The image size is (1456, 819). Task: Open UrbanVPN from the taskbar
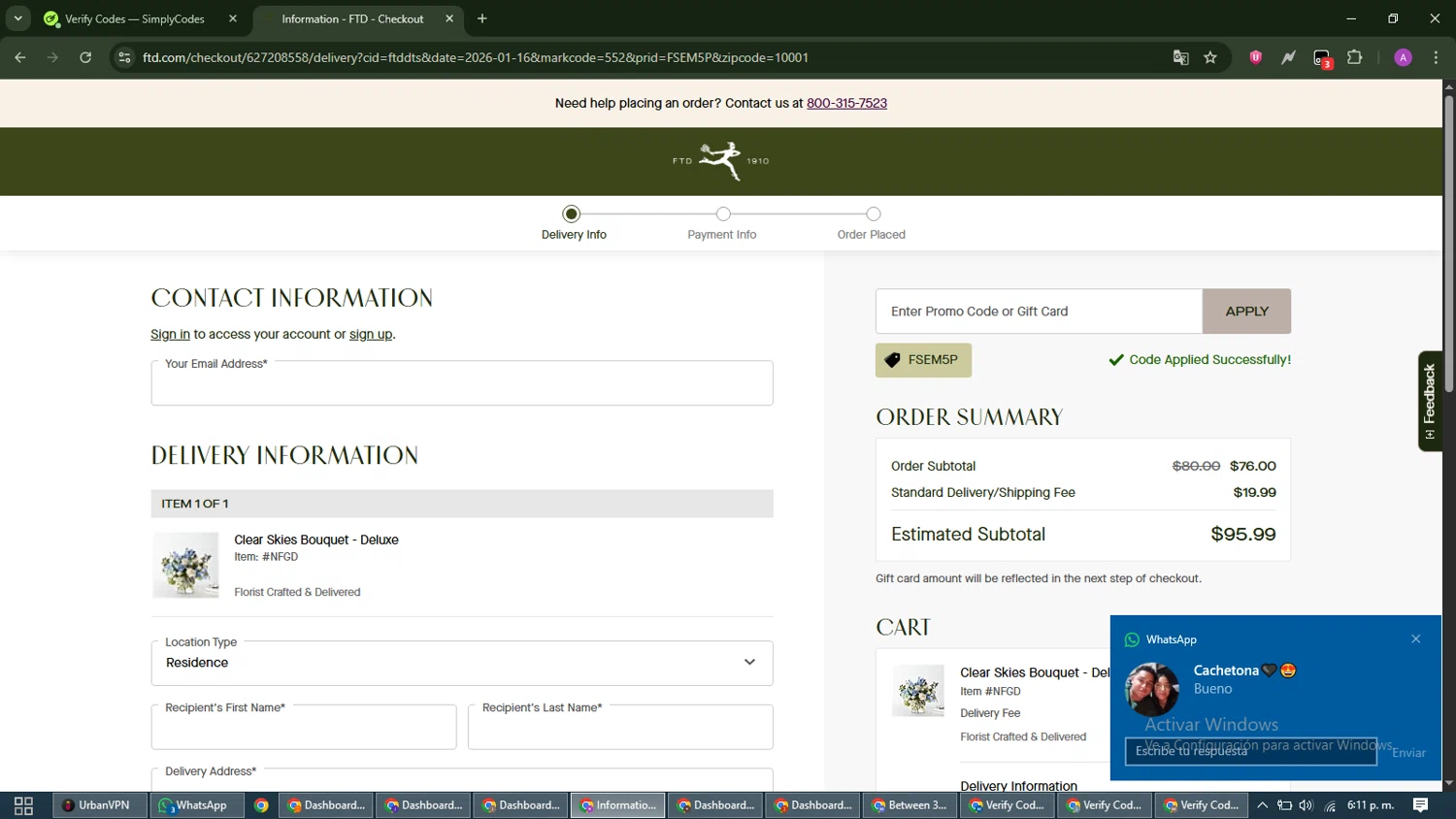tap(99, 805)
